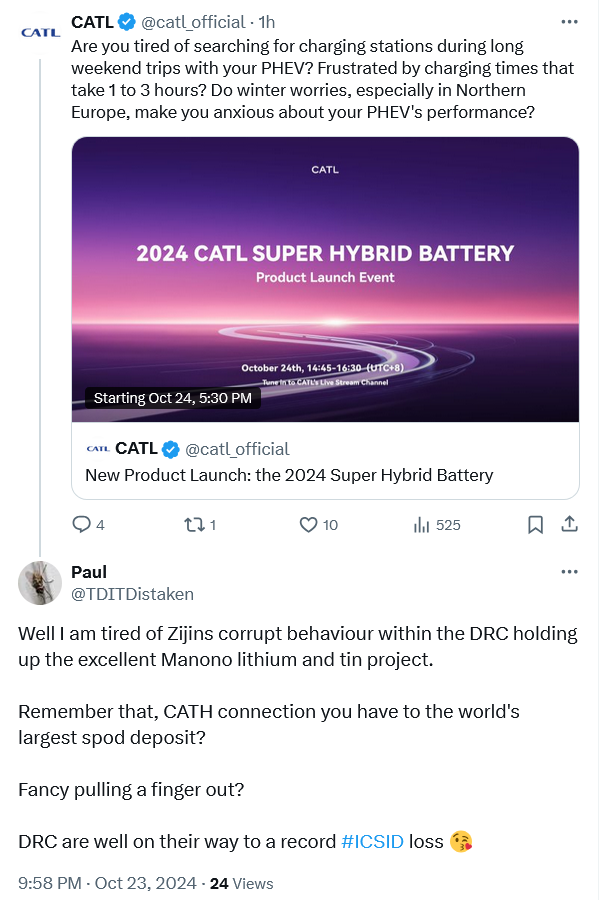
Task: Open Paul's profile avatar
Action: (40, 583)
